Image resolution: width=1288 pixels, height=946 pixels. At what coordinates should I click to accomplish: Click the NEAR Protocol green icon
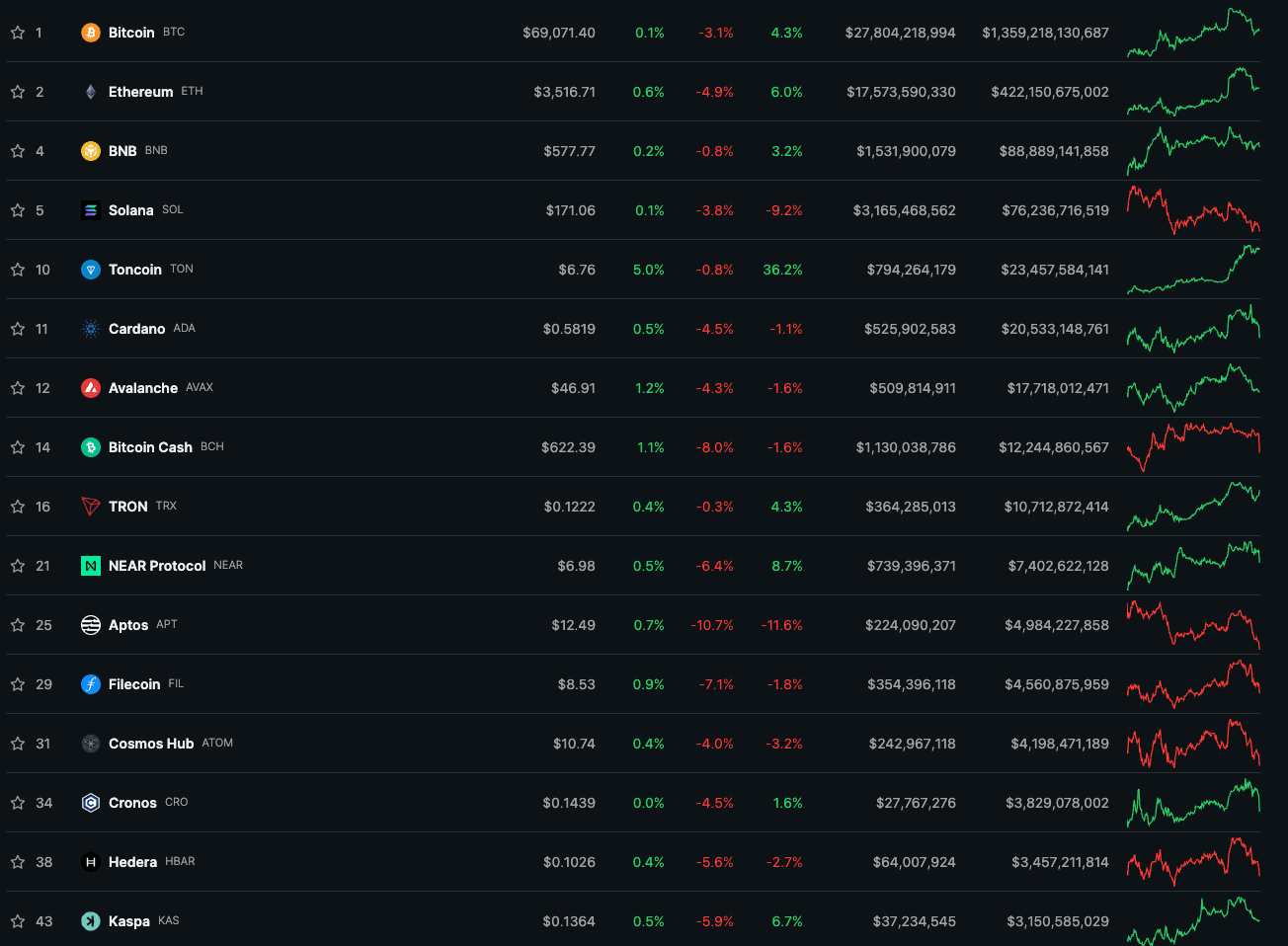tap(91, 566)
